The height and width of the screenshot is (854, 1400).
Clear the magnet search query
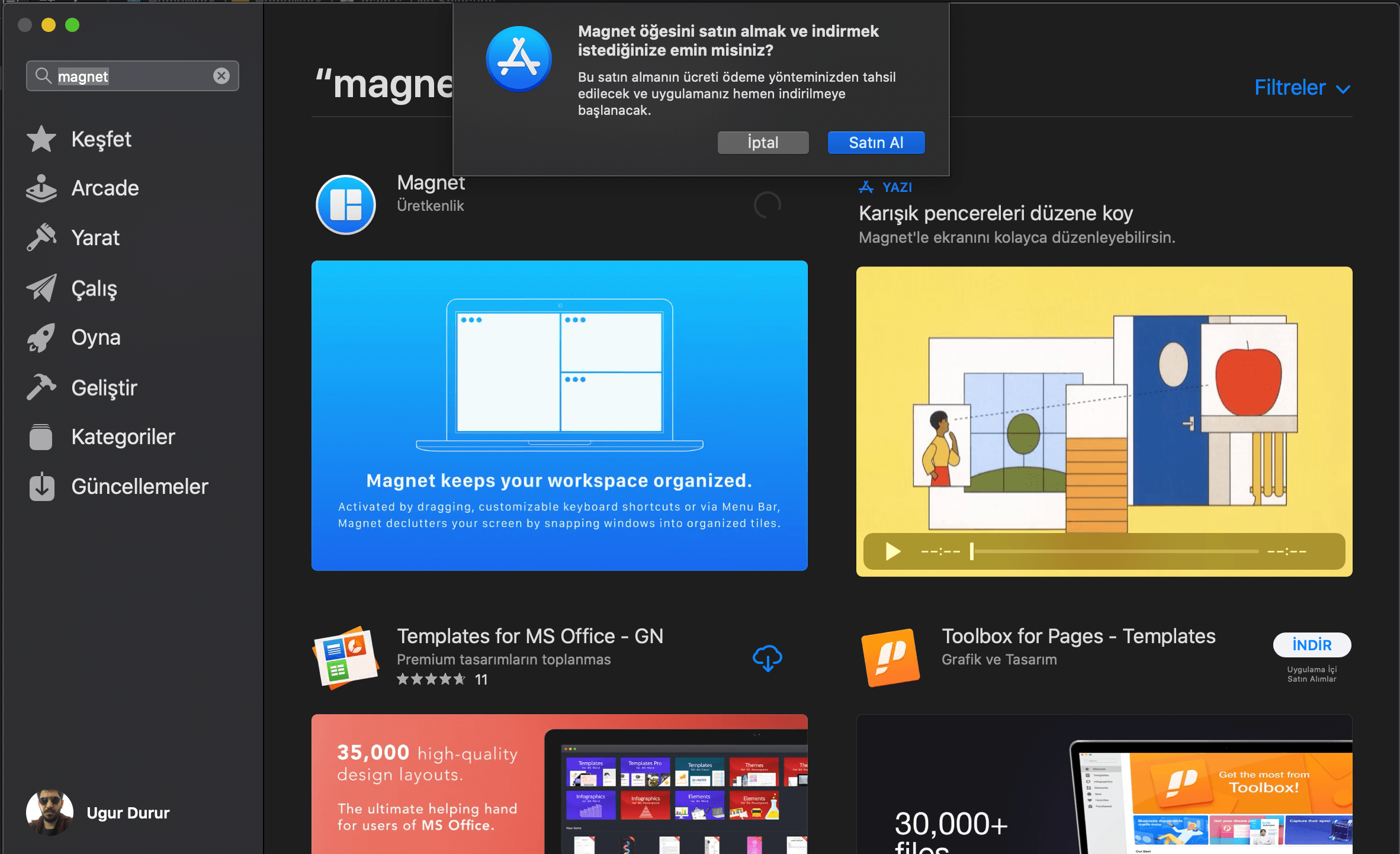(221, 75)
